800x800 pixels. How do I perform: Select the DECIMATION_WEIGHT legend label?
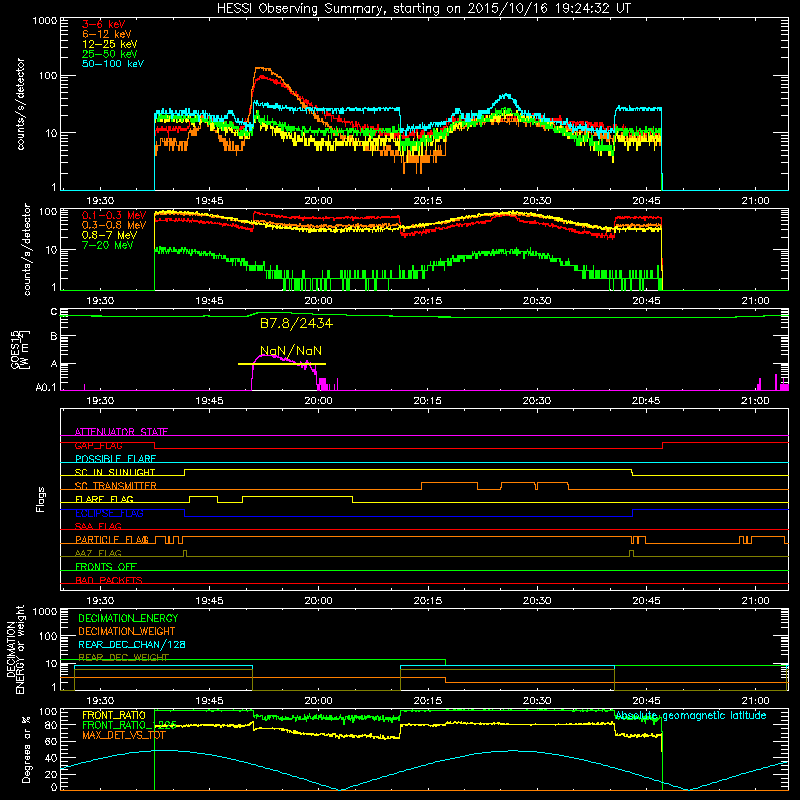coord(127,631)
